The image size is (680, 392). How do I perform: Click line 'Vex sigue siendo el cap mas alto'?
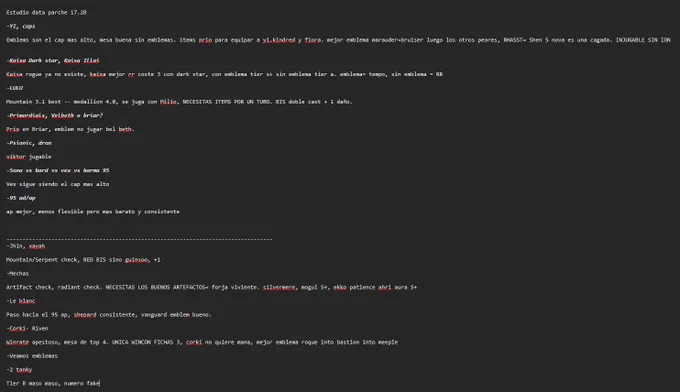click(58, 184)
